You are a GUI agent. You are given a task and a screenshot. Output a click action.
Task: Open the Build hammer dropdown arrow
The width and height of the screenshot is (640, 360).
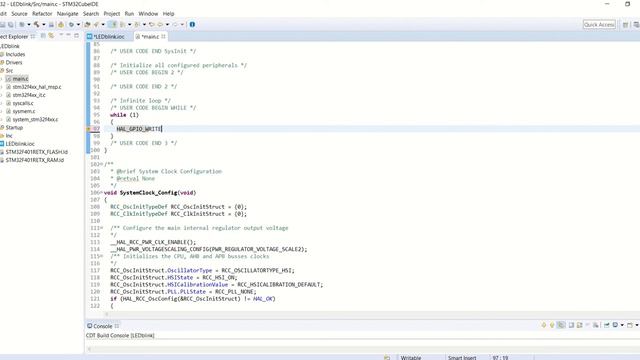click(x=44, y=24)
